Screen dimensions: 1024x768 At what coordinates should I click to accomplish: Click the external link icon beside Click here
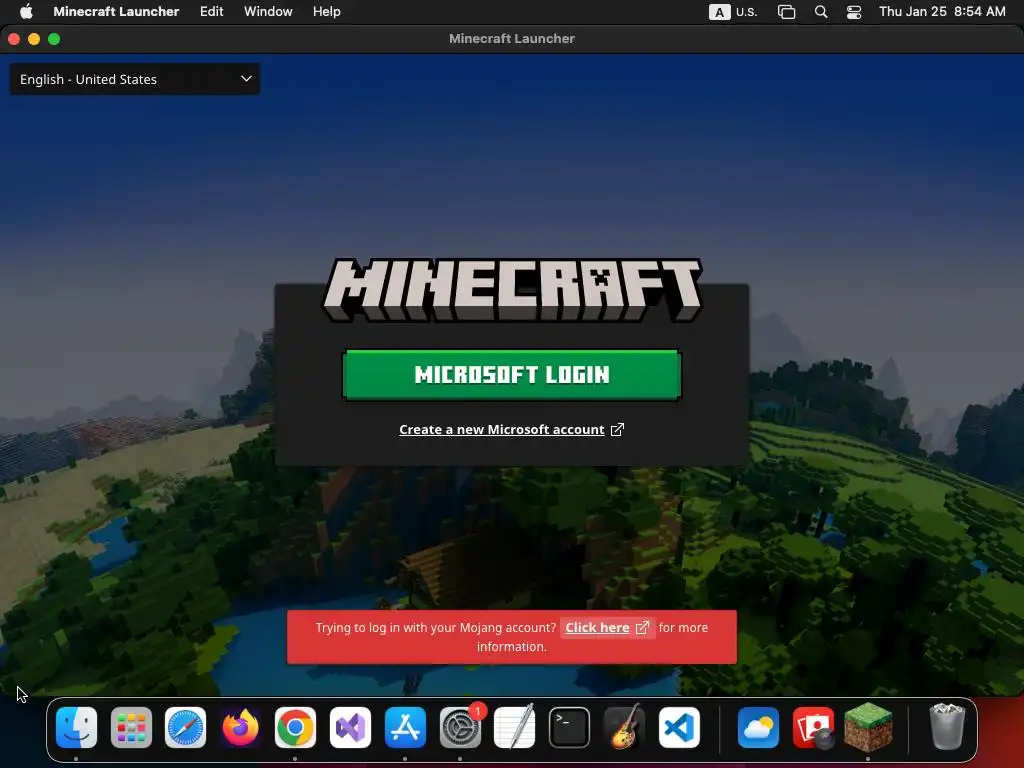643,627
